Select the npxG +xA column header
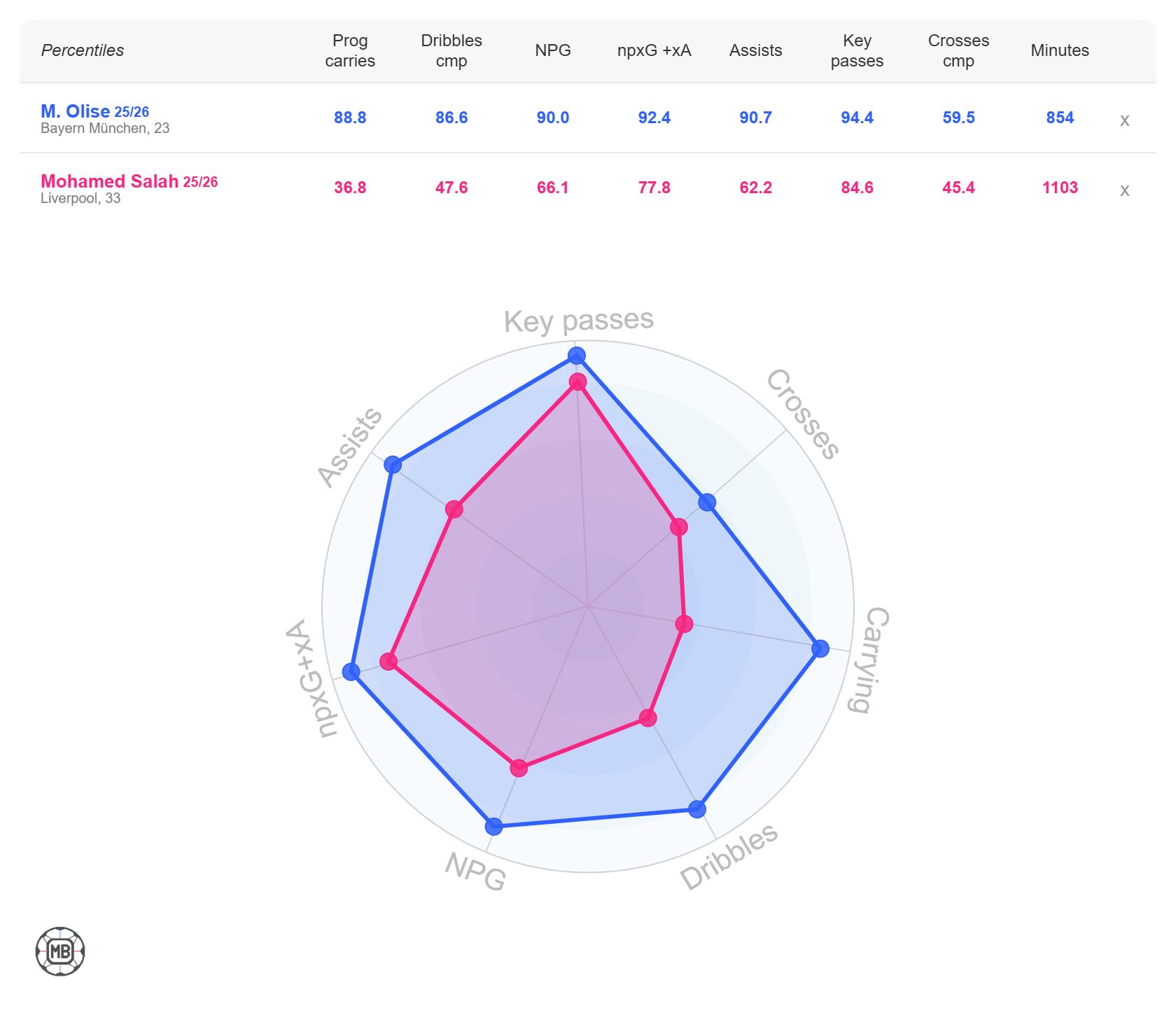This screenshot has height=1029, width=1176. pos(654,50)
